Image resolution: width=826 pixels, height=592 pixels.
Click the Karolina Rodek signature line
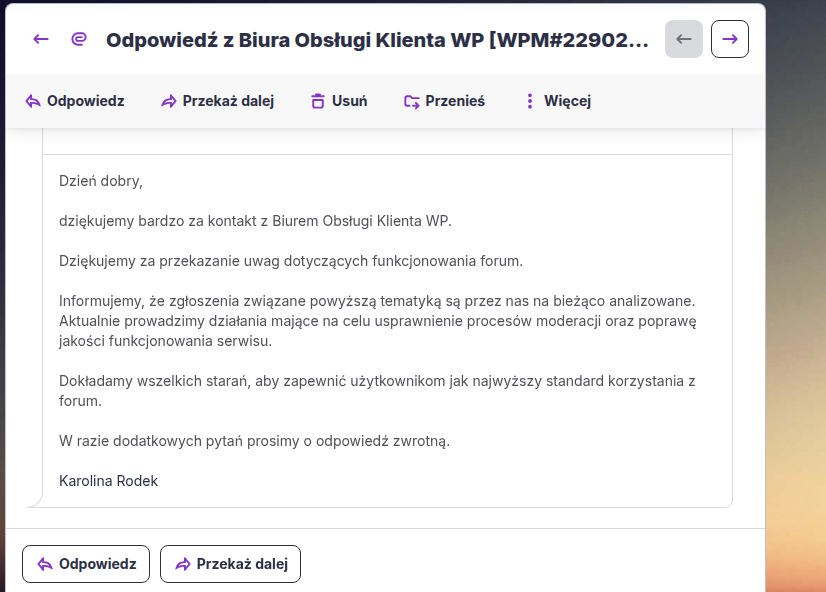[x=108, y=481]
